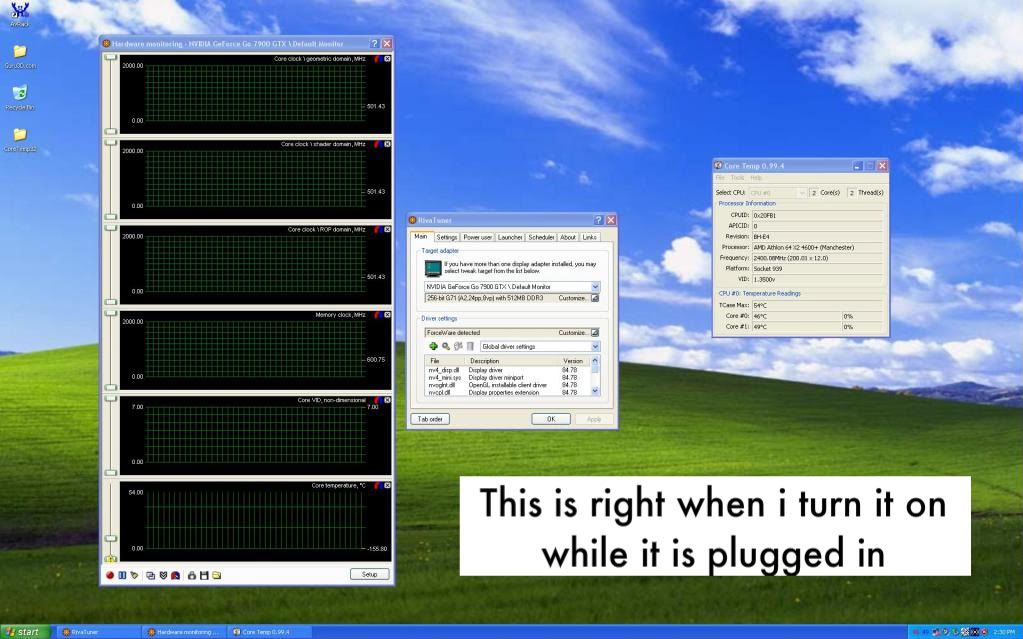Image resolution: width=1023 pixels, height=639 pixels.
Task: Click the red record icon in Hardware monitoring toolbar
Action: (x=110, y=575)
